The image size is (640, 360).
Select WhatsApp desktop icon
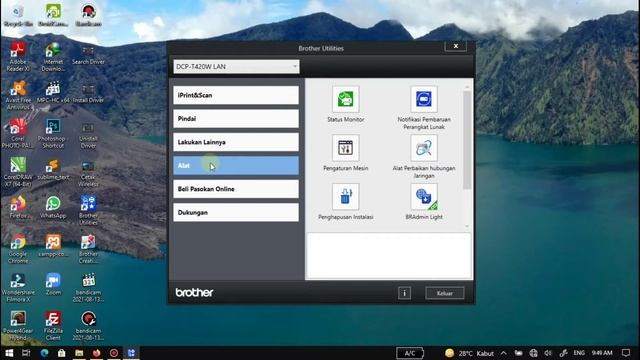(x=53, y=207)
